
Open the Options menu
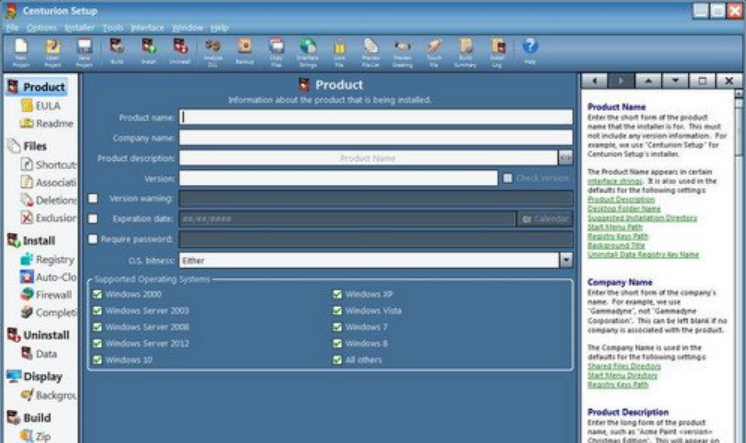41,28
